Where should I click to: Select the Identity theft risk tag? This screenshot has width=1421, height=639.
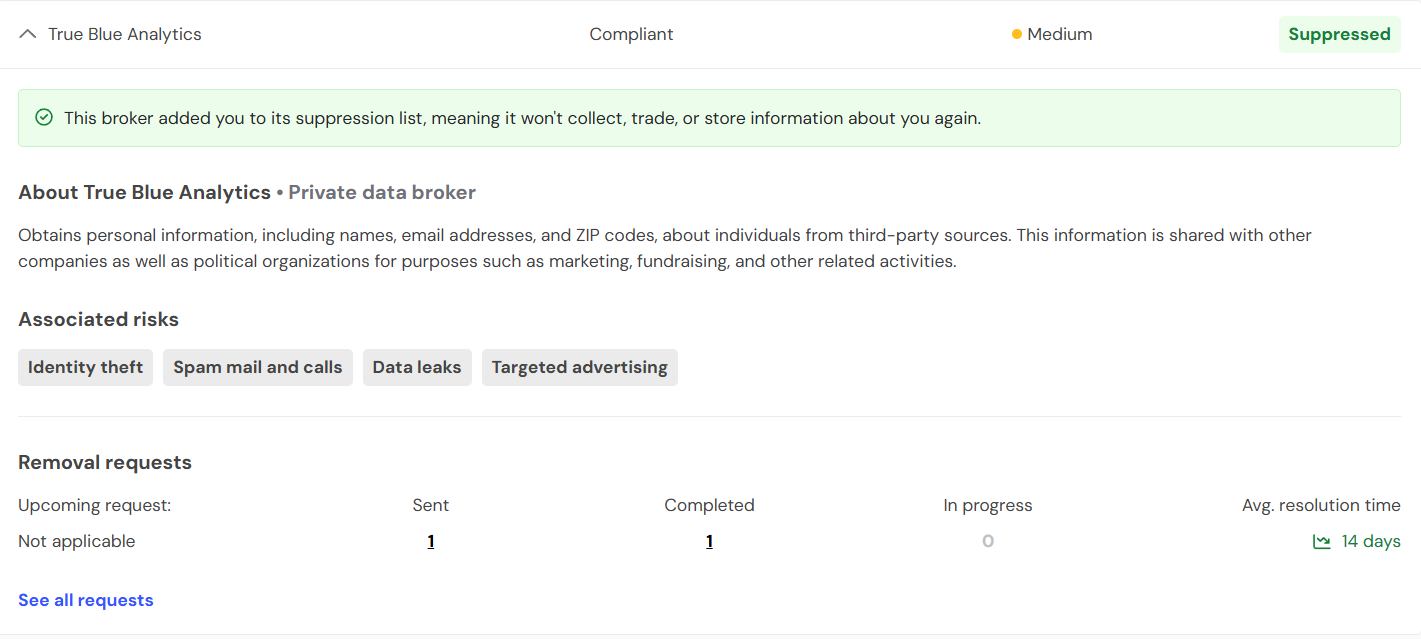coord(85,367)
